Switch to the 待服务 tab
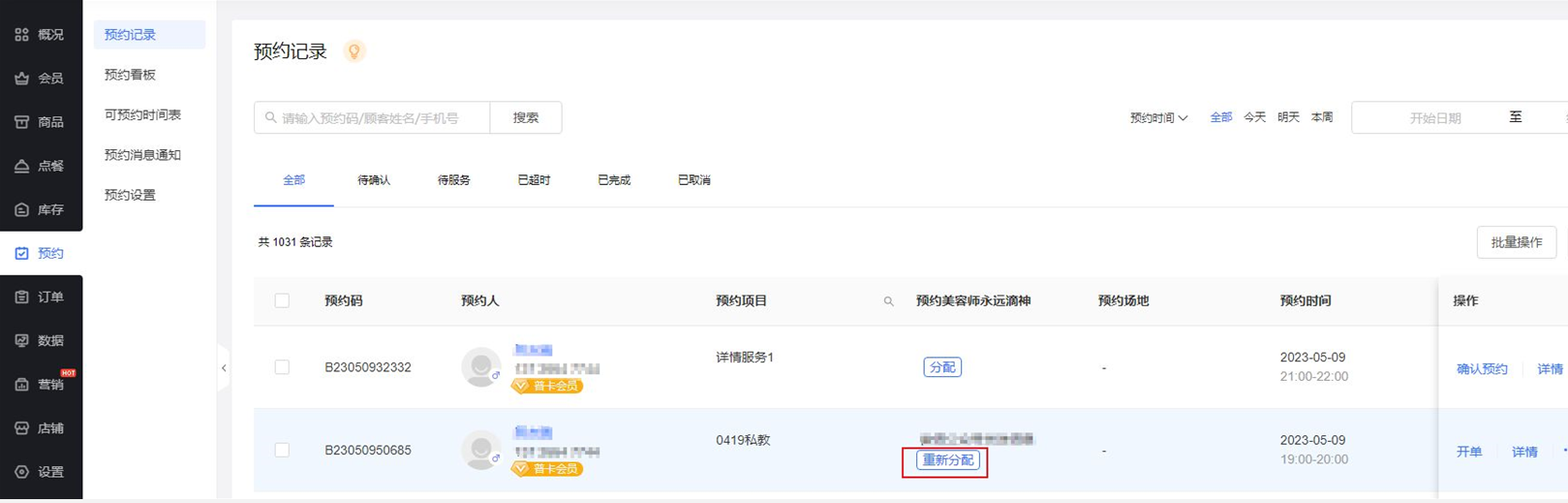This screenshot has width=1568, height=503. tap(453, 180)
